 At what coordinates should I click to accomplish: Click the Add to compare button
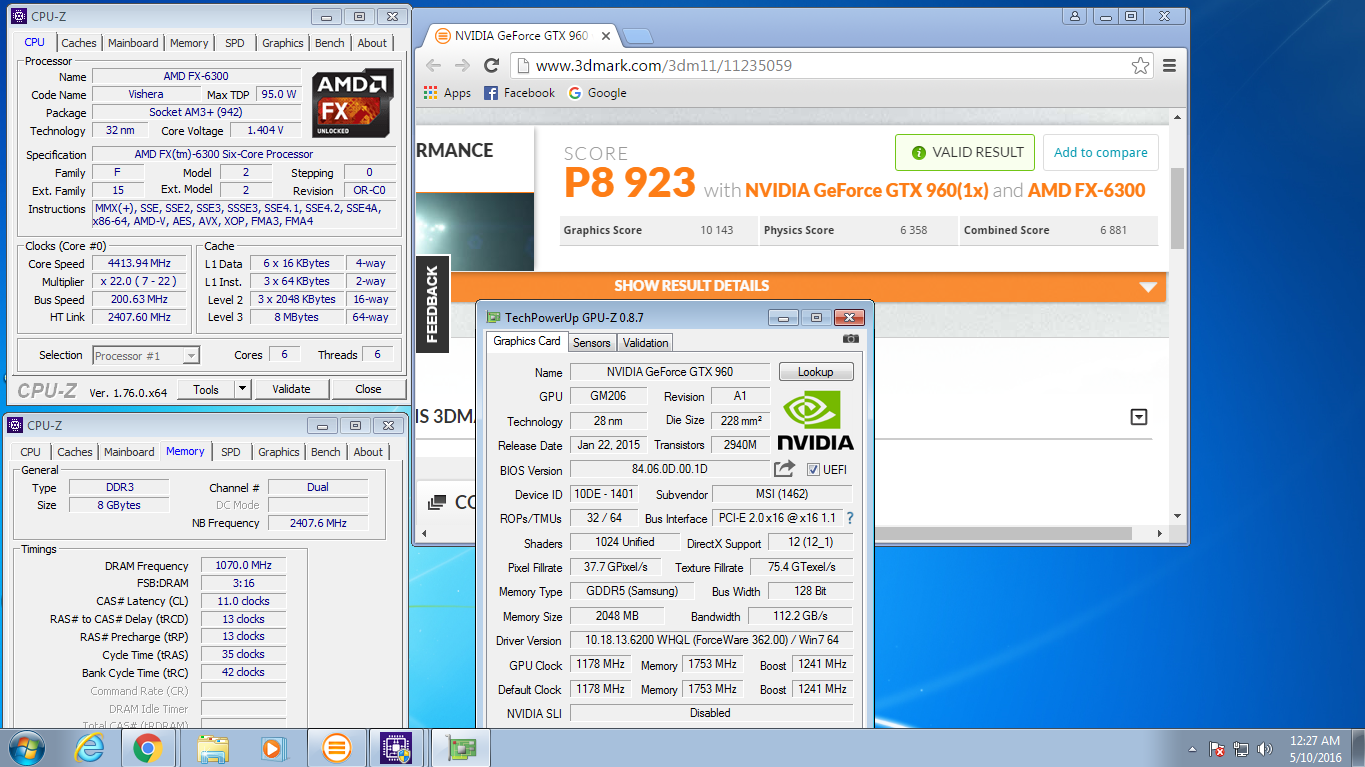coord(1100,153)
